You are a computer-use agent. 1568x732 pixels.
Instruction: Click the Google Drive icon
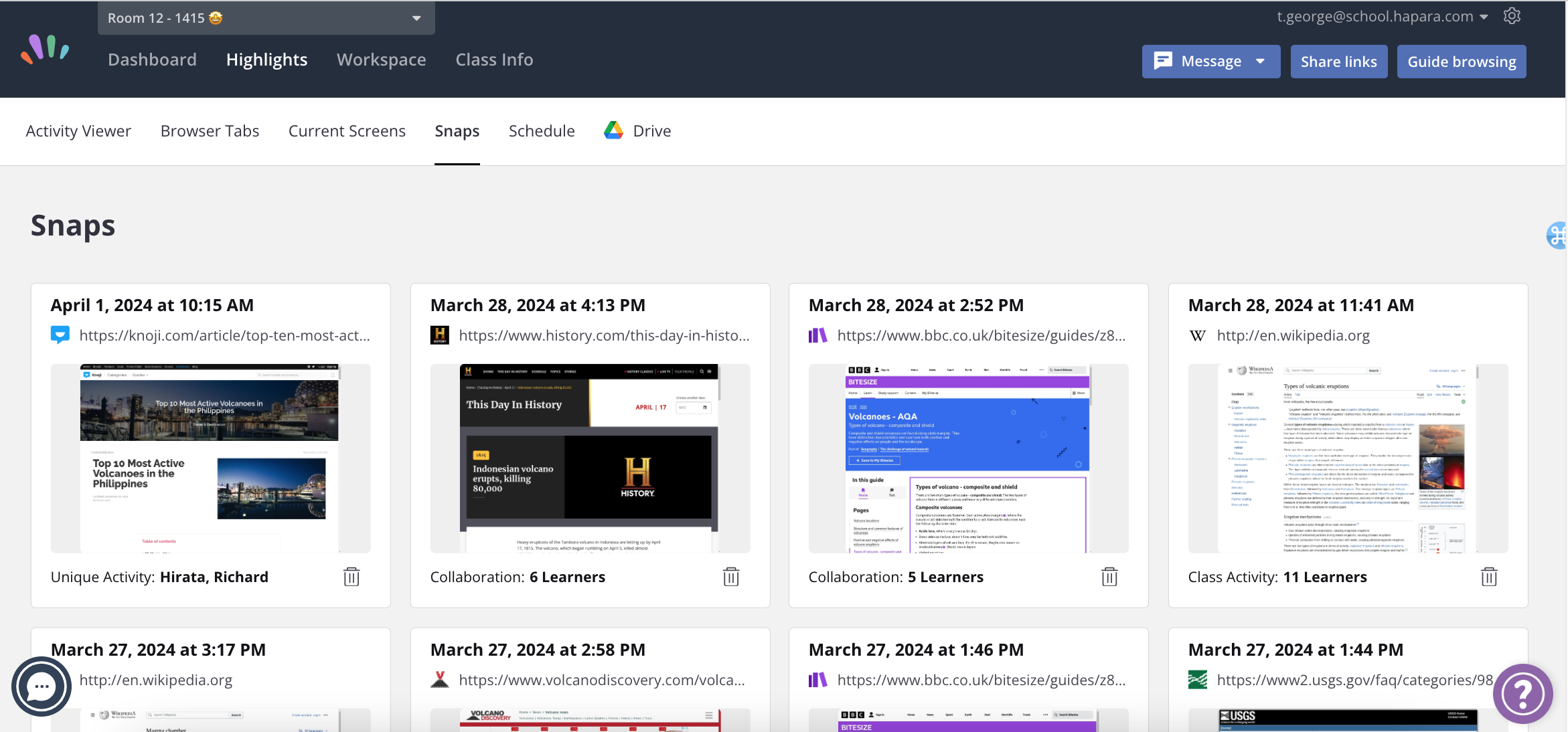click(x=613, y=130)
